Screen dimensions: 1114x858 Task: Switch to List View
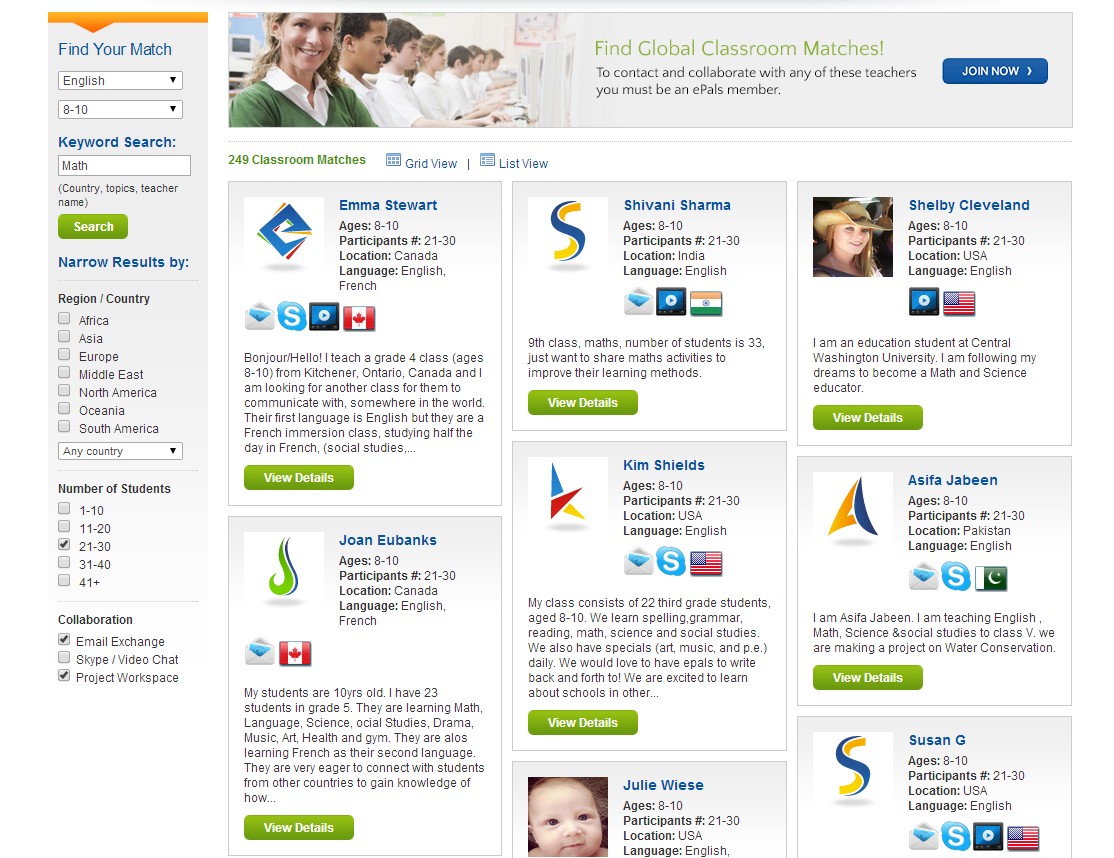(524, 163)
